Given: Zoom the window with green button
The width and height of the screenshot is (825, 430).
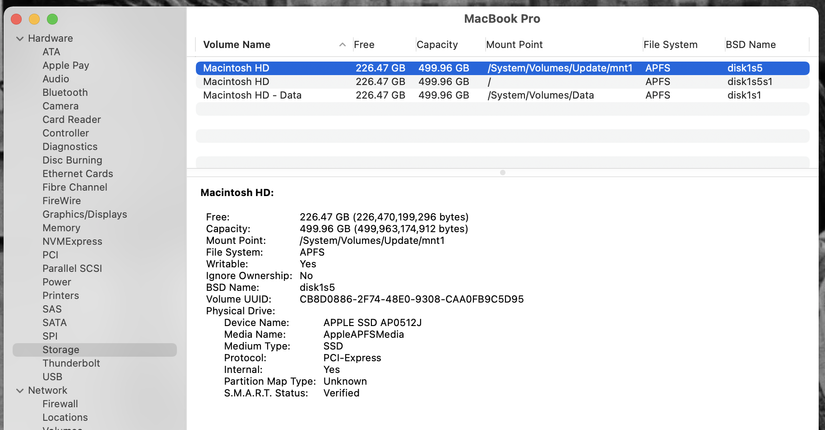Looking at the screenshot, I should point(52,19).
